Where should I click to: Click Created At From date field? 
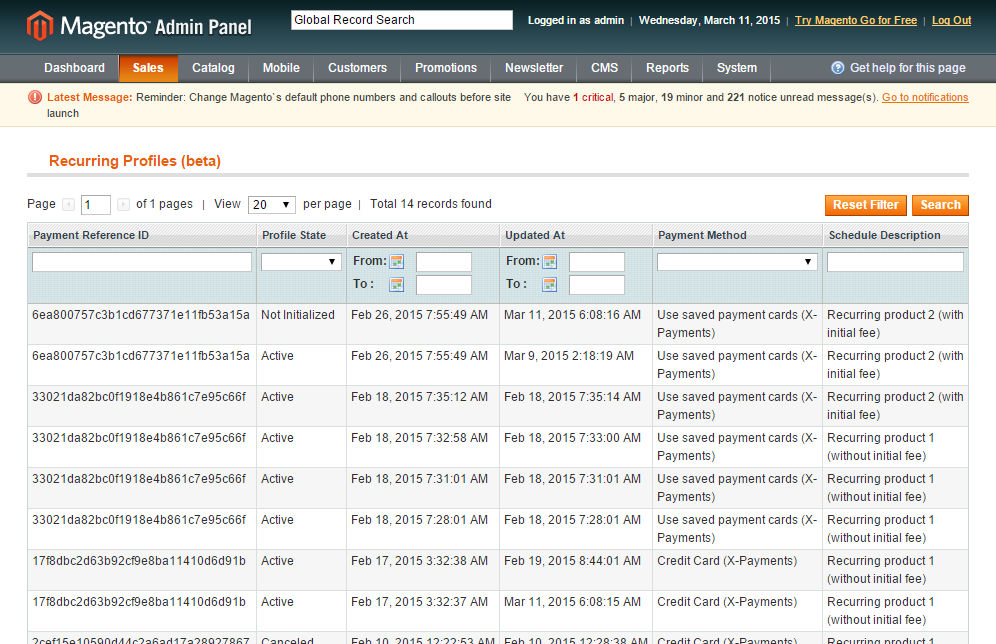click(444, 262)
